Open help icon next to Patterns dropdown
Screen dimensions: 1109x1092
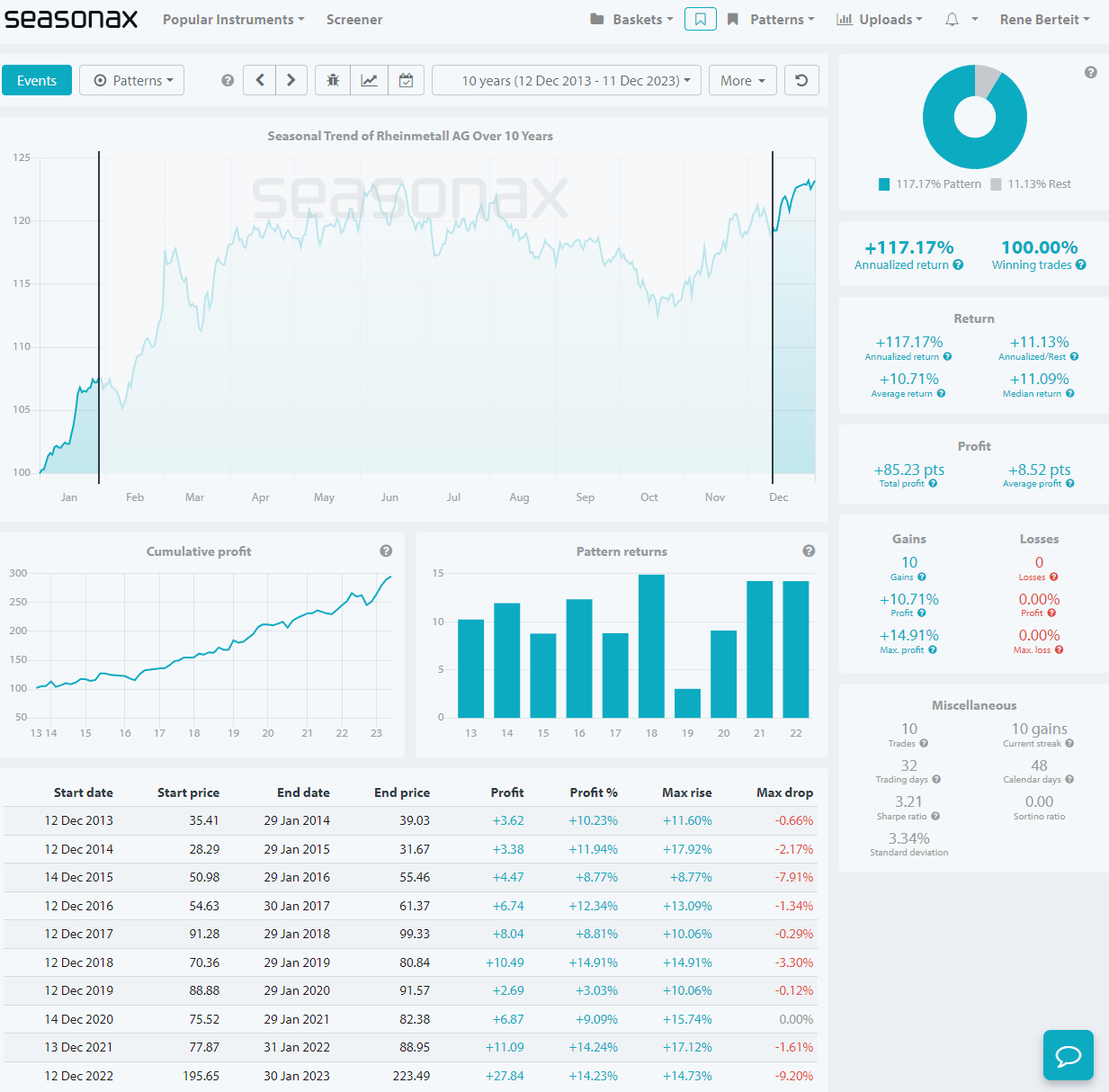tap(228, 80)
